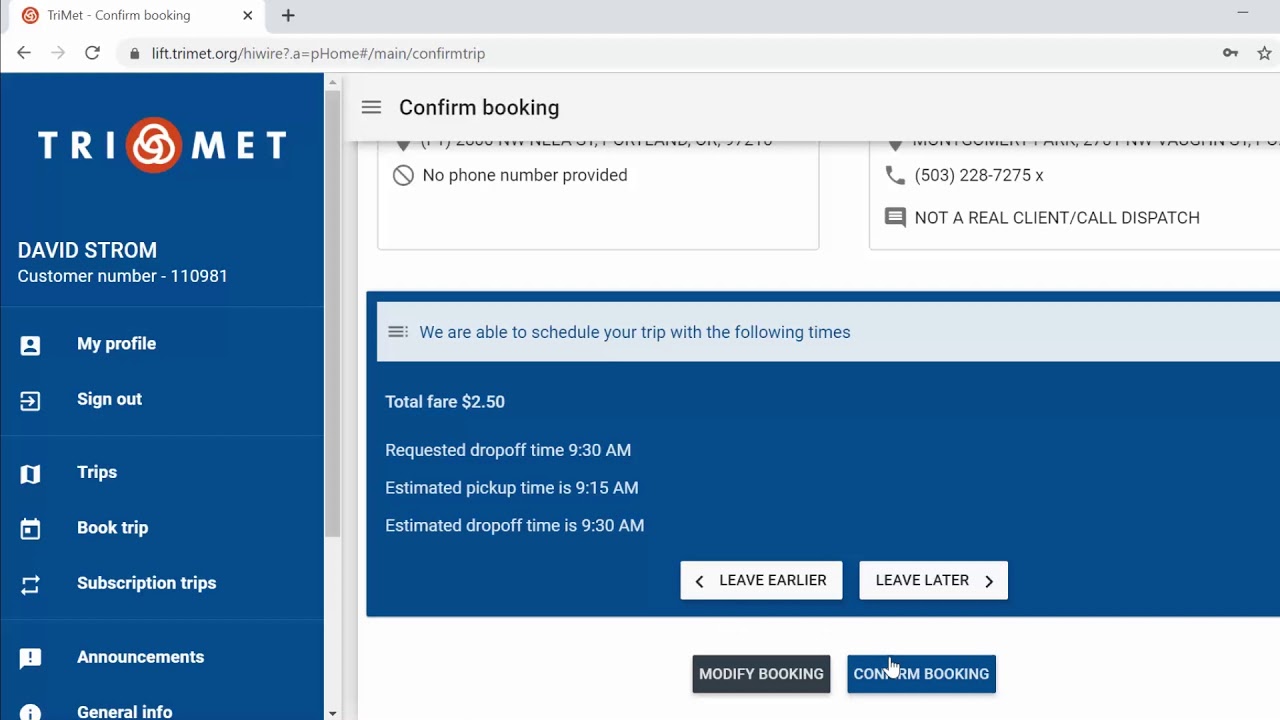Open Subscription trips in sidebar
Screen dimensions: 1280x720
[162, 583]
